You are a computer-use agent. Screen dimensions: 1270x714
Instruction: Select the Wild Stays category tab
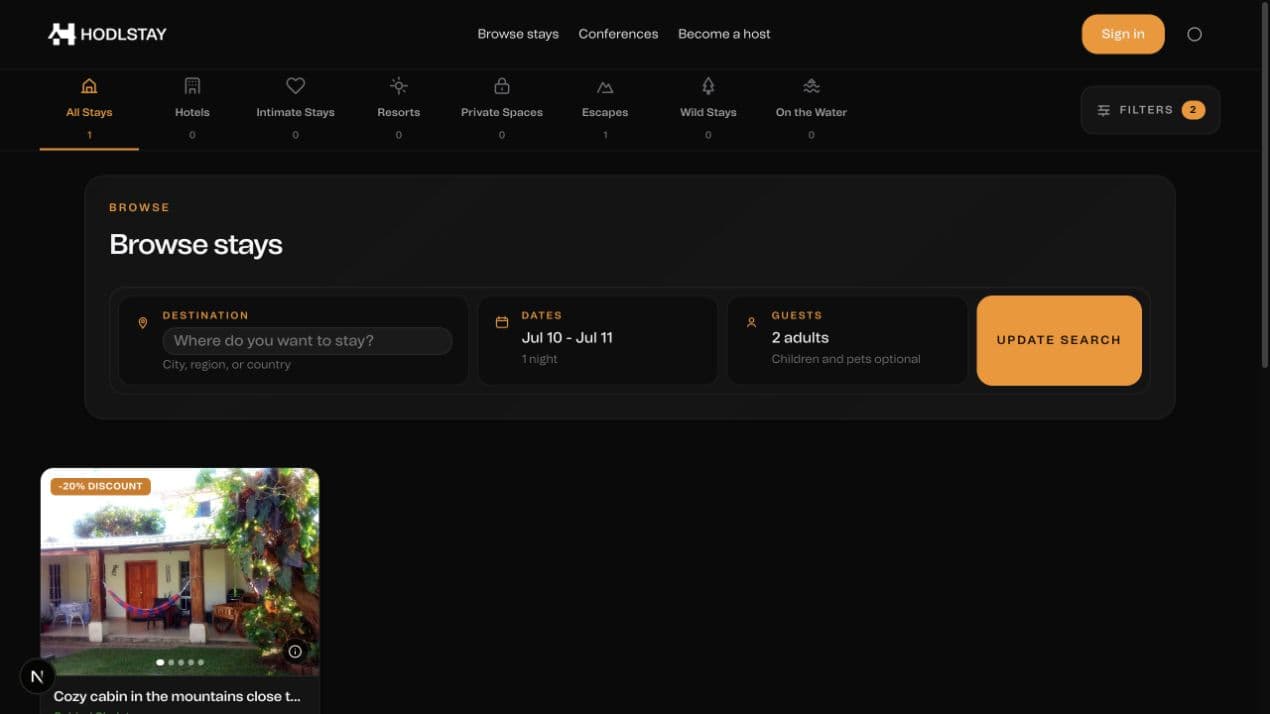[x=708, y=110]
